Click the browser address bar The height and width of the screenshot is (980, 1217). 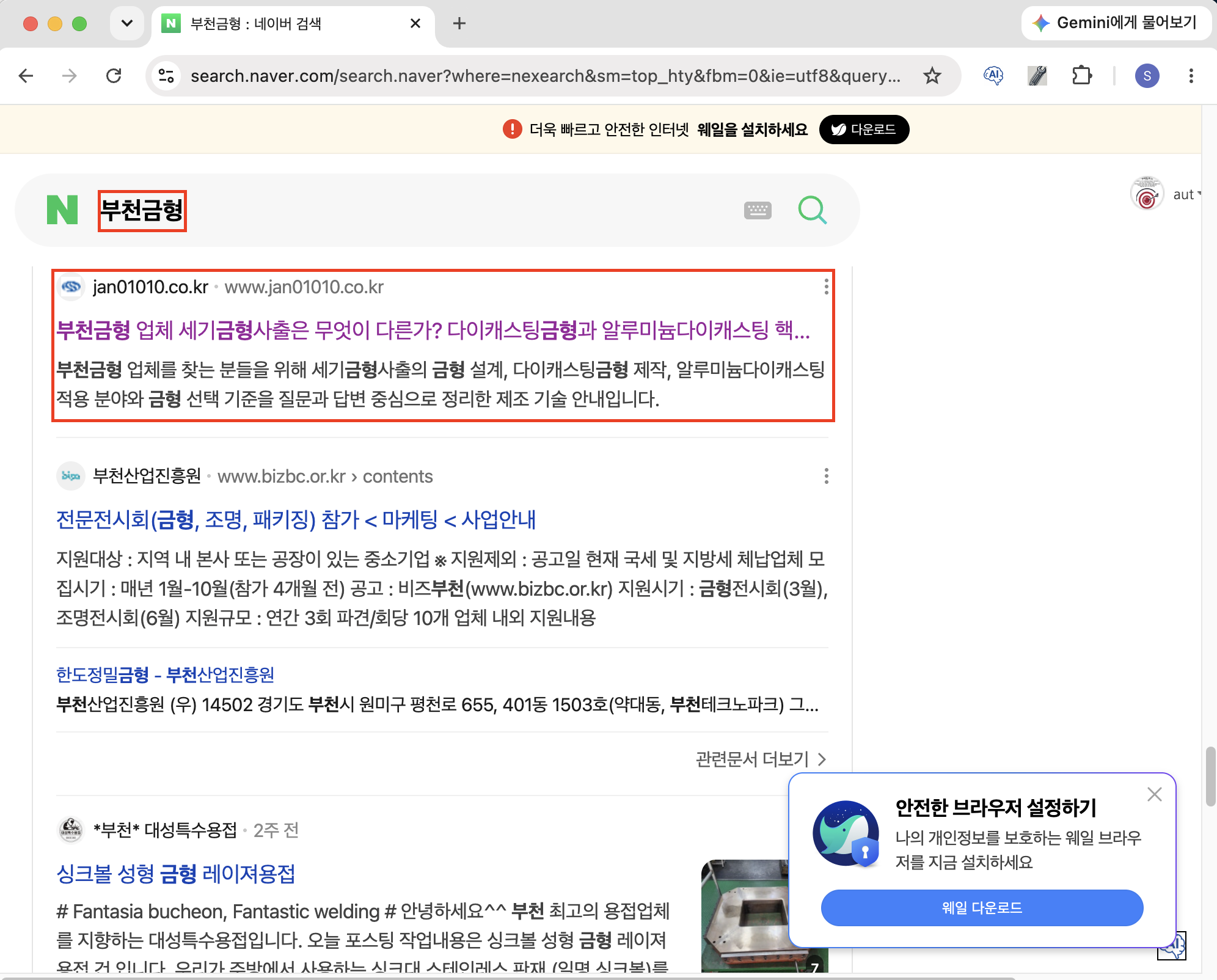(545, 76)
